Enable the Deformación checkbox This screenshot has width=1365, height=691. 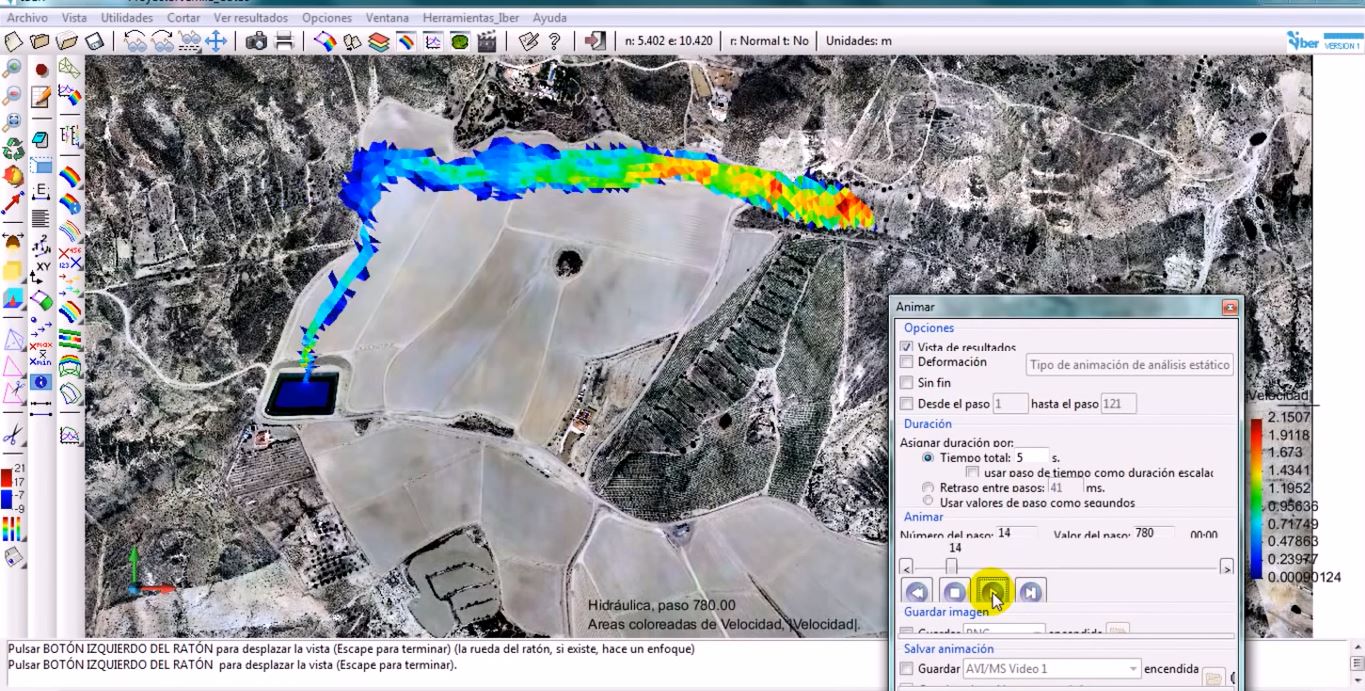907,362
